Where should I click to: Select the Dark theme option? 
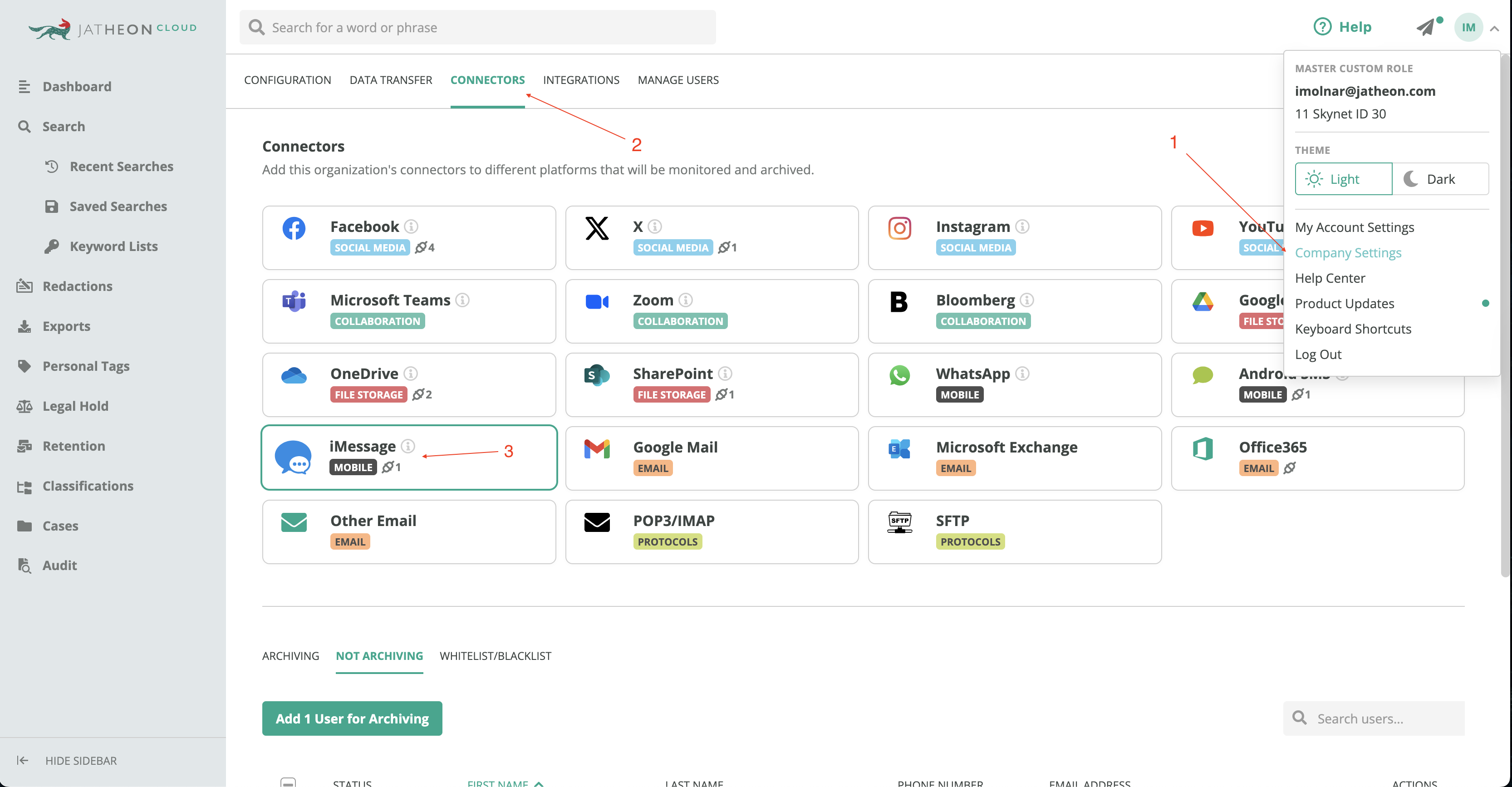coord(1440,179)
